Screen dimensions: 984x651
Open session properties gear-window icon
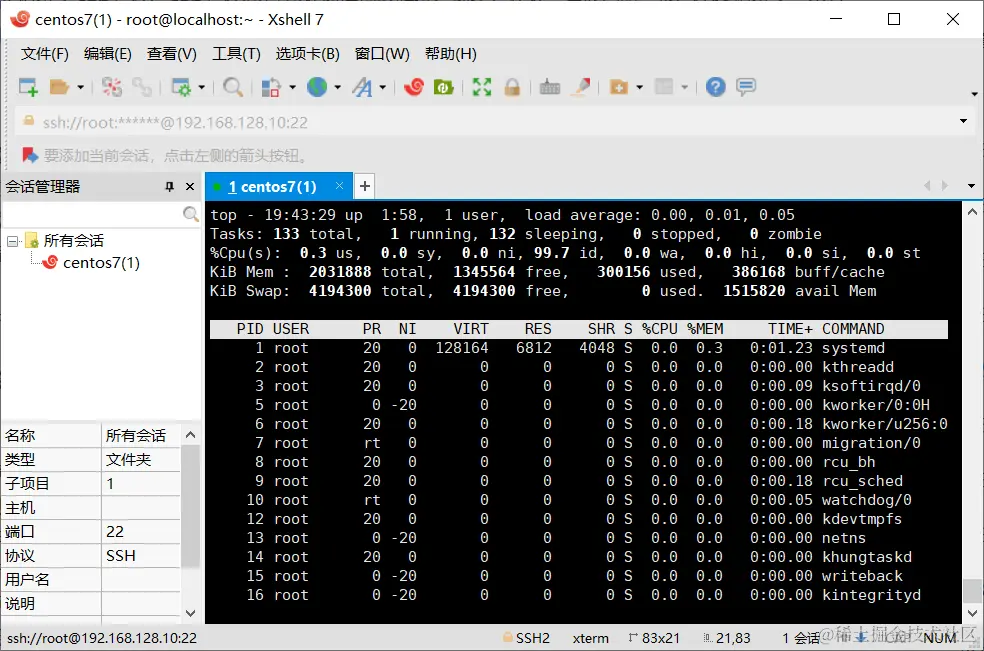pyautogui.click(x=181, y=87)
